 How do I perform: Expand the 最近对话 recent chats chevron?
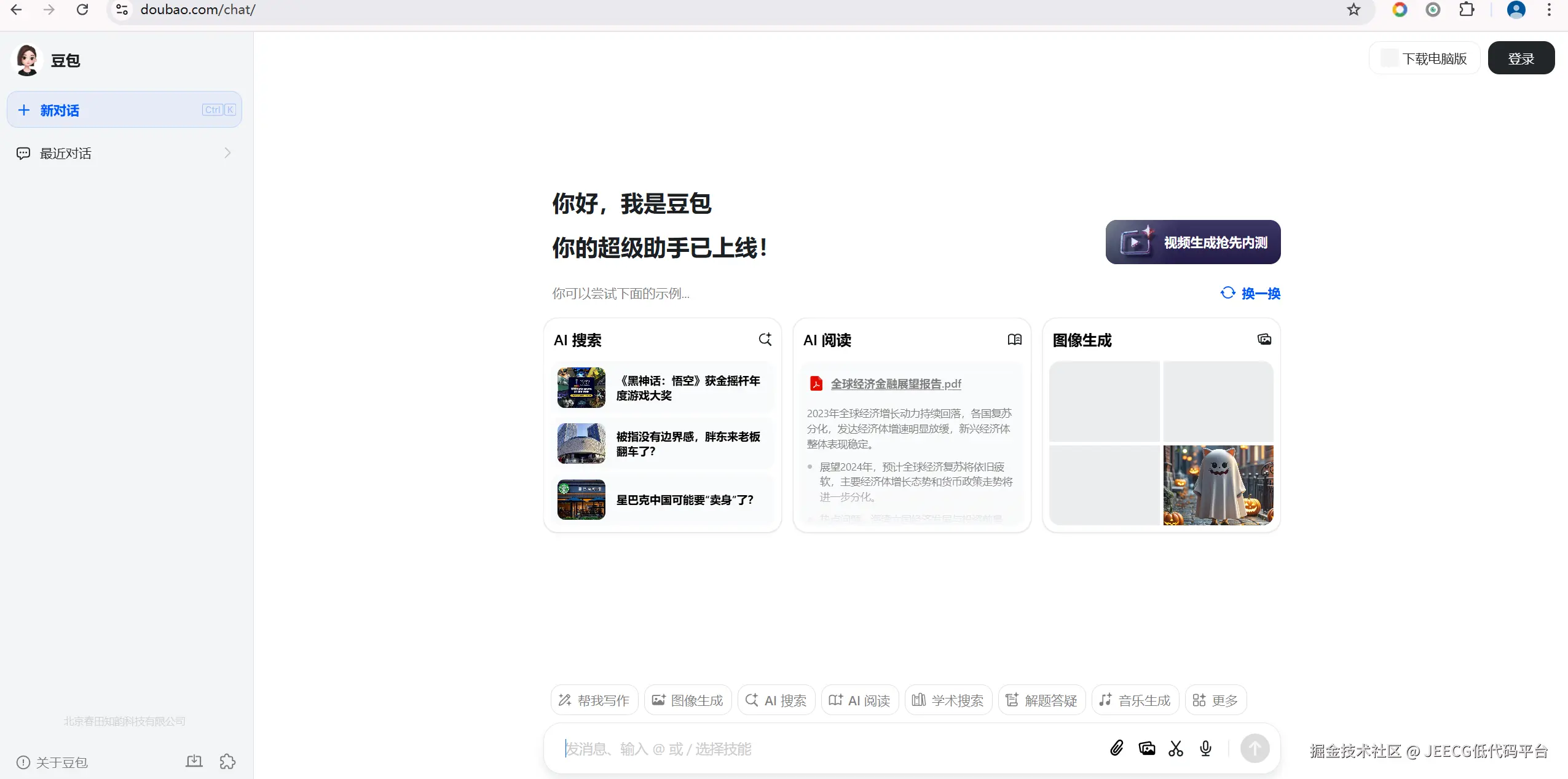click(227, 153)
